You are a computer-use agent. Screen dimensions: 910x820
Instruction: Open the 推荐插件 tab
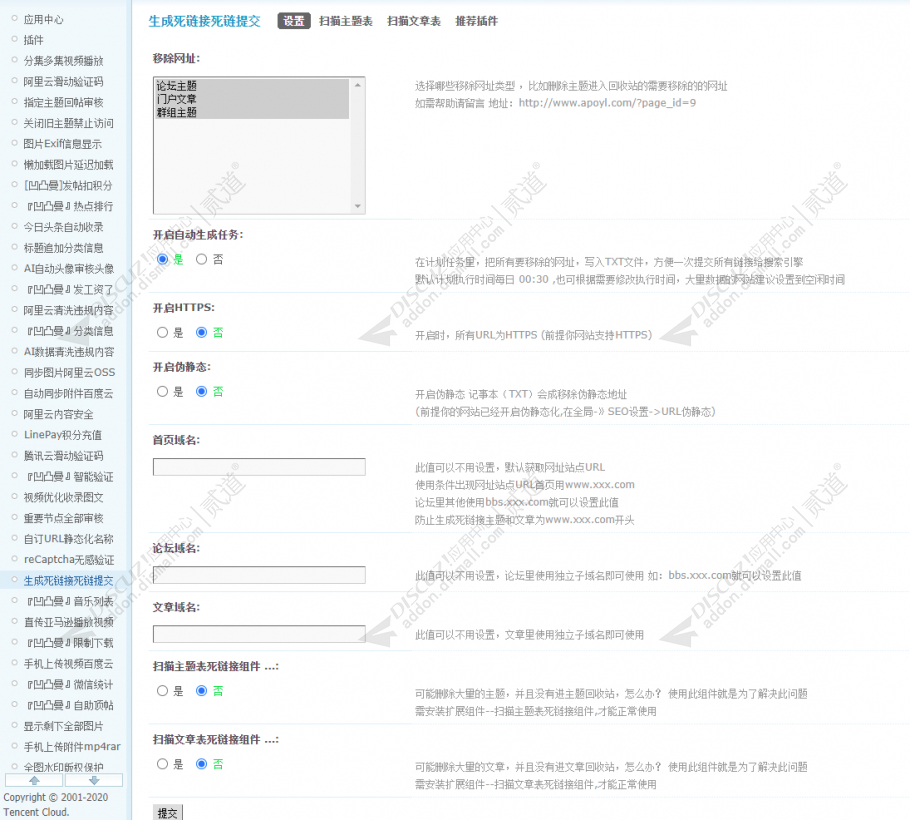point(476,21)
